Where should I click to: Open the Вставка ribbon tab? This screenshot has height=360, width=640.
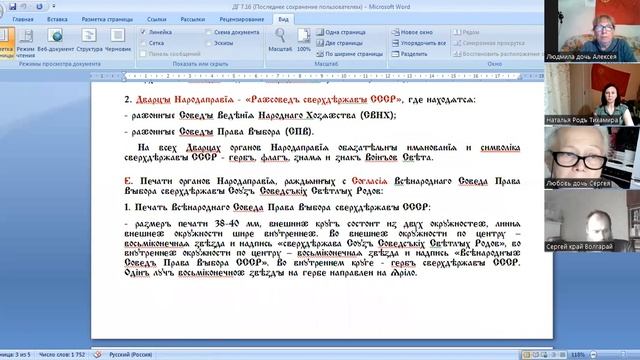point(57,19)
